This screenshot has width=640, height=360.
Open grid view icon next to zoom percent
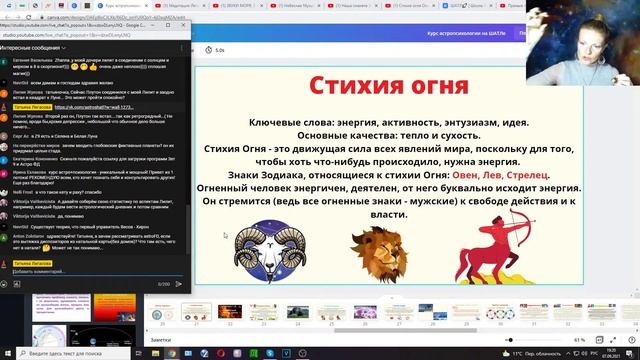click(599, 340)
